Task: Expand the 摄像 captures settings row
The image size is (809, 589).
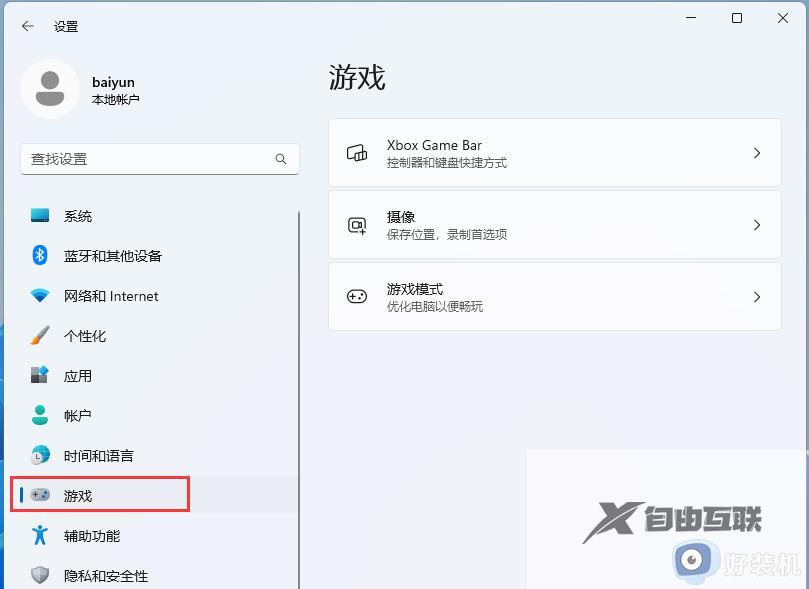Action: (555, 224)
